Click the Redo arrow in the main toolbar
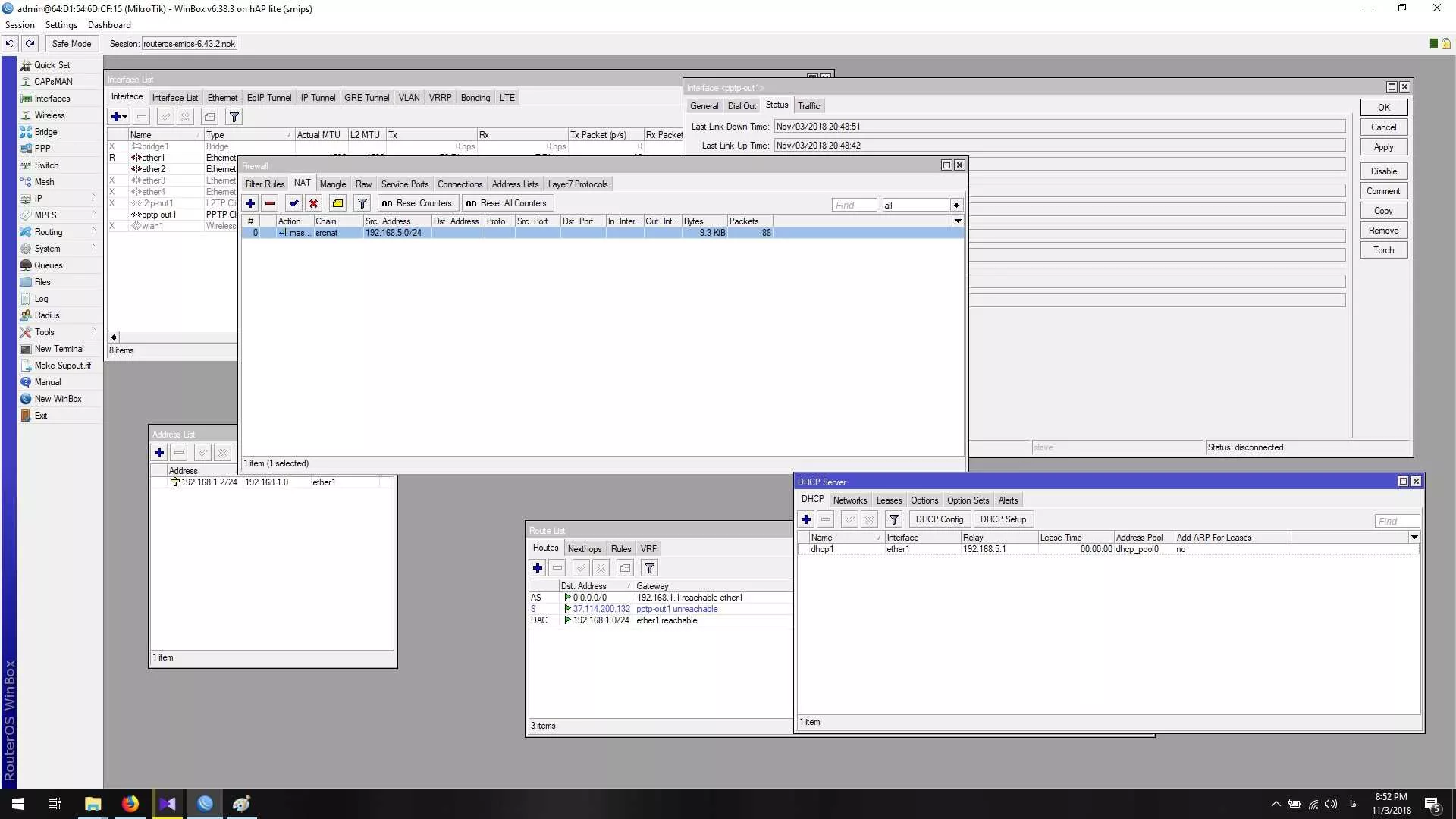Viewport: 1456px width, 819px height. pyautogui.click(x=30, y=43)
